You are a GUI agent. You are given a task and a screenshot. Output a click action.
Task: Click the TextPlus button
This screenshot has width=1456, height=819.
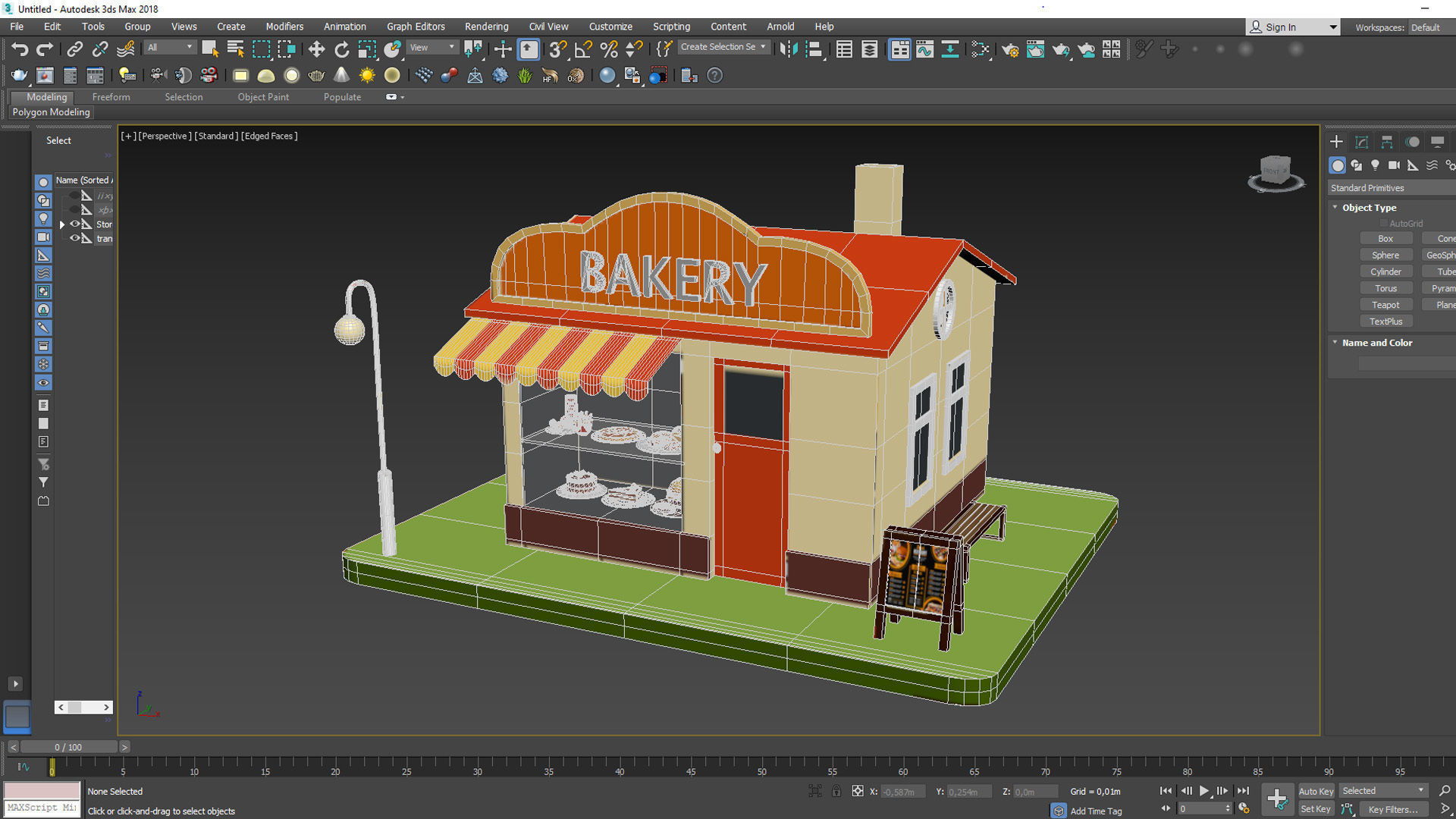[1385, 322]
